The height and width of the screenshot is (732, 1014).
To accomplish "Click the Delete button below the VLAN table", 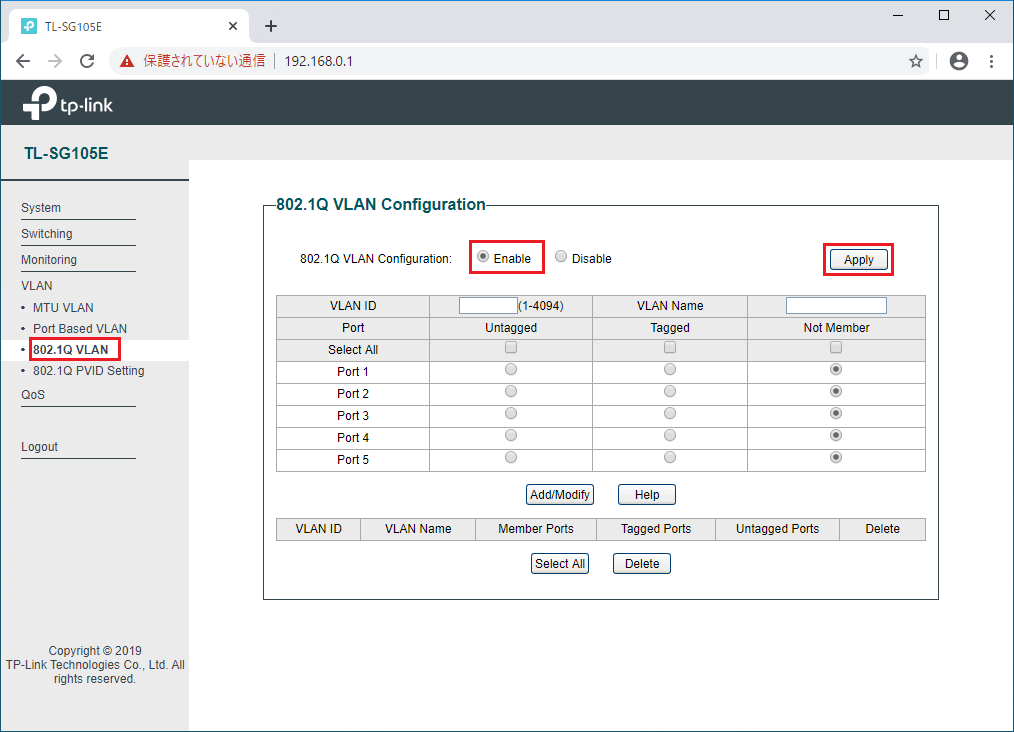I will click(642, 564).
